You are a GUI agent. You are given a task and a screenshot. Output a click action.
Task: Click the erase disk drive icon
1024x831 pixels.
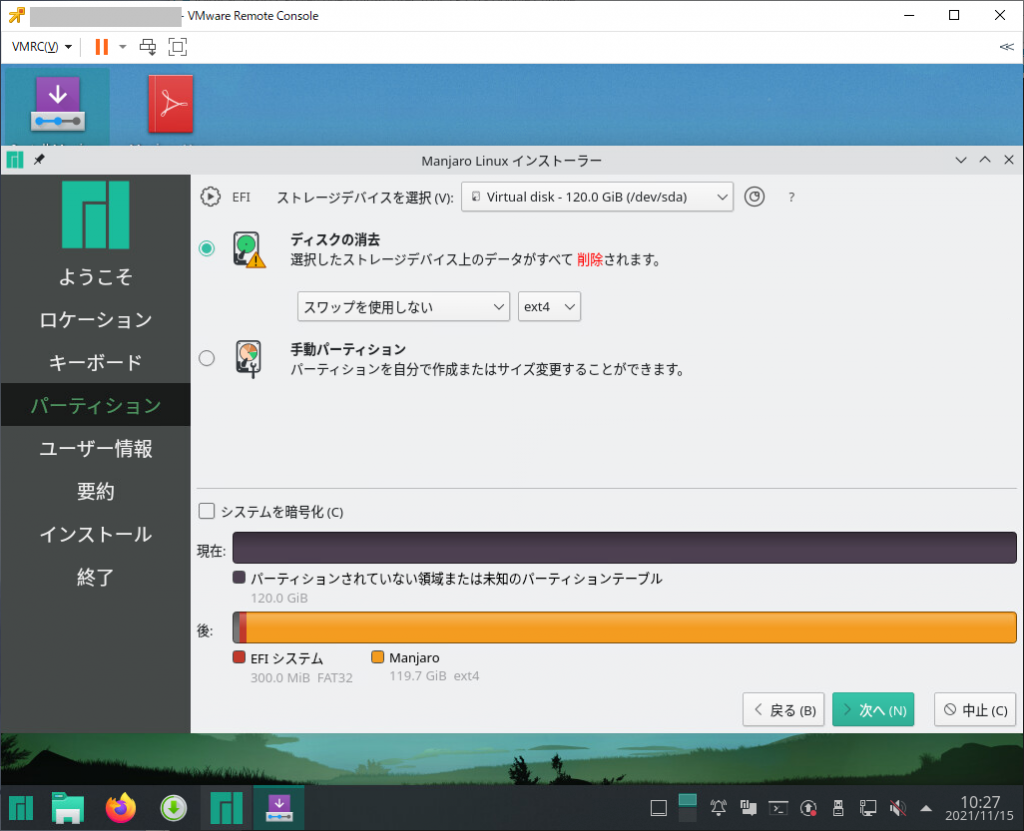pyautogui.click(x=249, y=250)
